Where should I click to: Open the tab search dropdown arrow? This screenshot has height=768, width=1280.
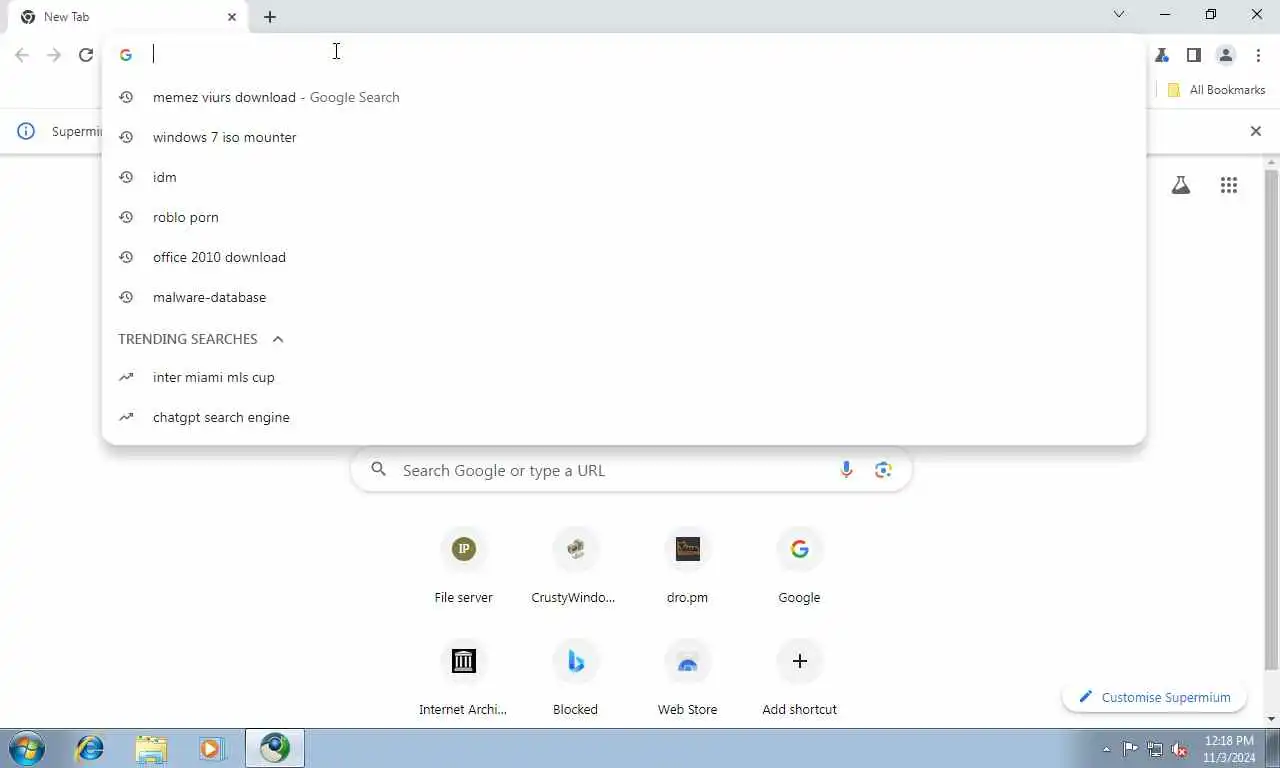coord(1119,14)
